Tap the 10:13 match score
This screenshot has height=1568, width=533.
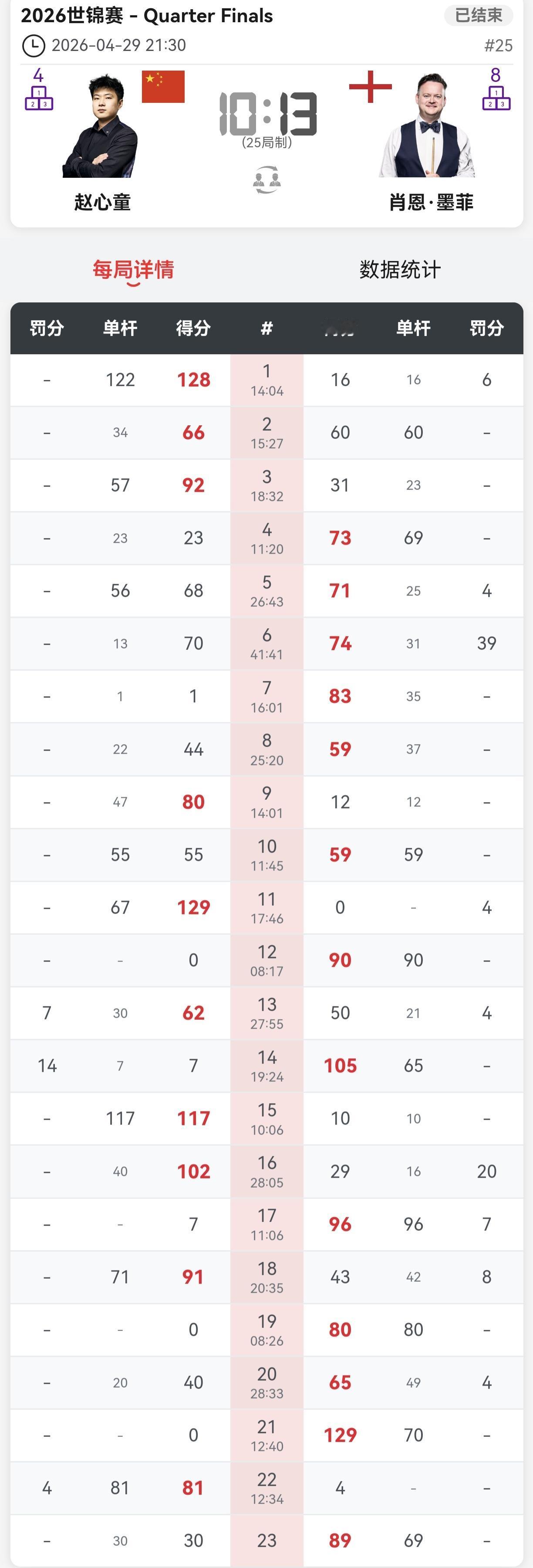click(268, 114)
